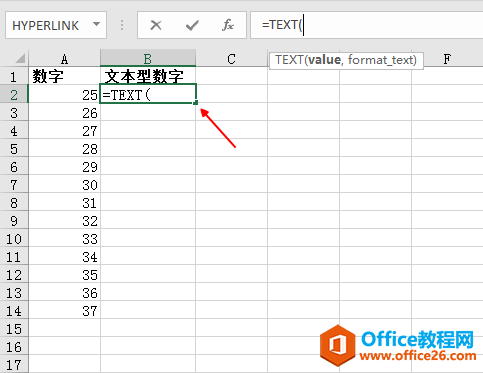The image size is (483, 373).
Task: Click cell with value 31
Action: pyautogui.click(x=64, y=202)
